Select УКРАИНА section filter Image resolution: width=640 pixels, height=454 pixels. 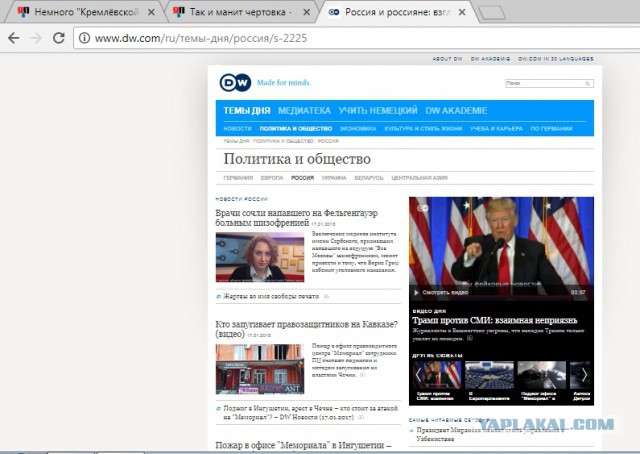click(334, 178)
